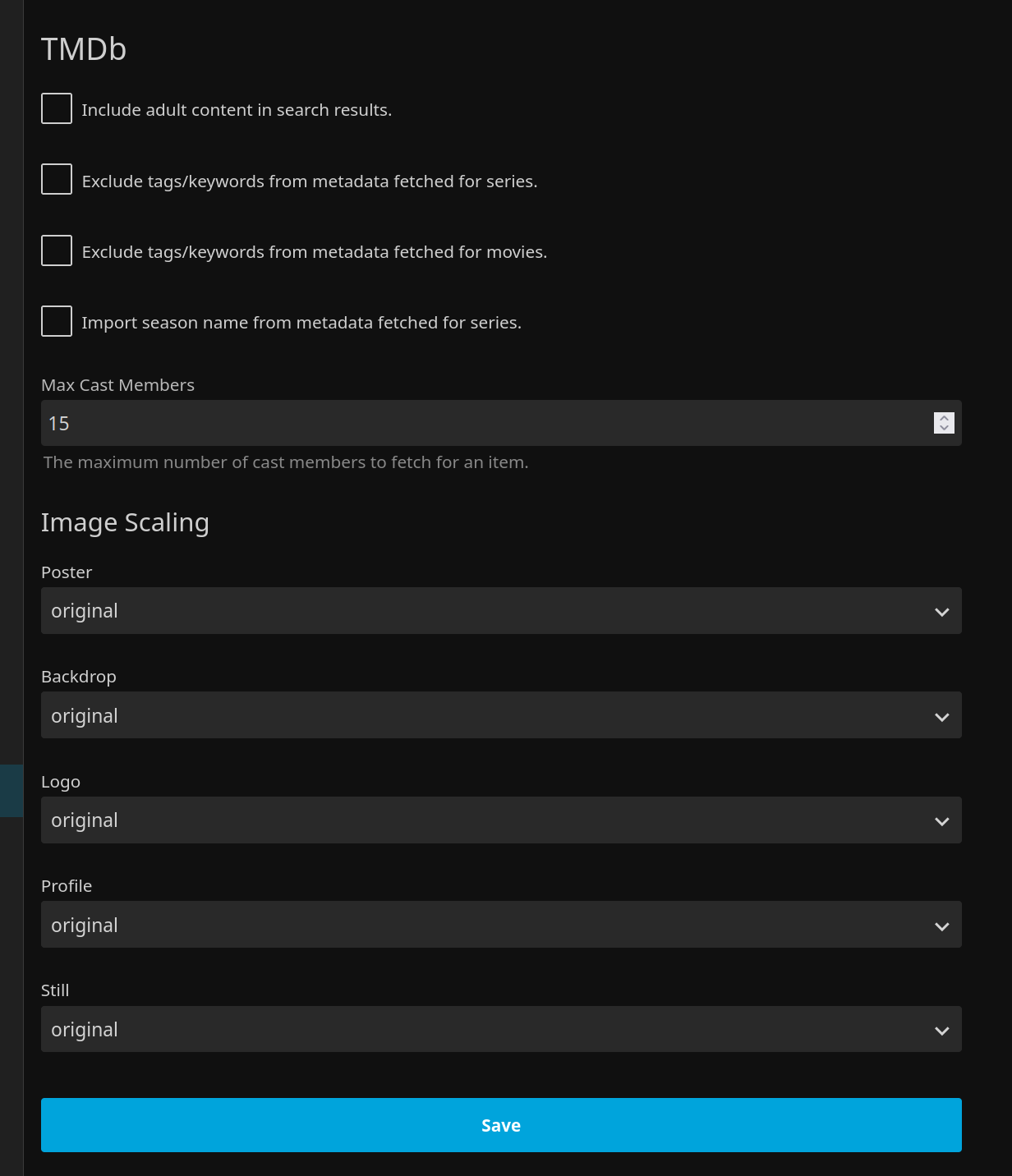
Task: Decrease Max Cast Members with the down arrow
Action: pos(944,428)
